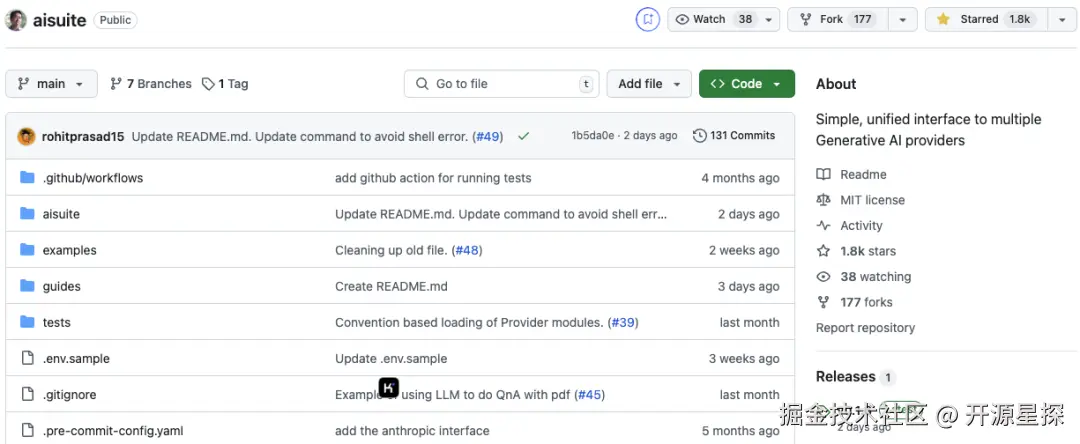The image size is (1080, 444).
Task: Open the Starred lists dropdown arrow
Action: 1061,19
